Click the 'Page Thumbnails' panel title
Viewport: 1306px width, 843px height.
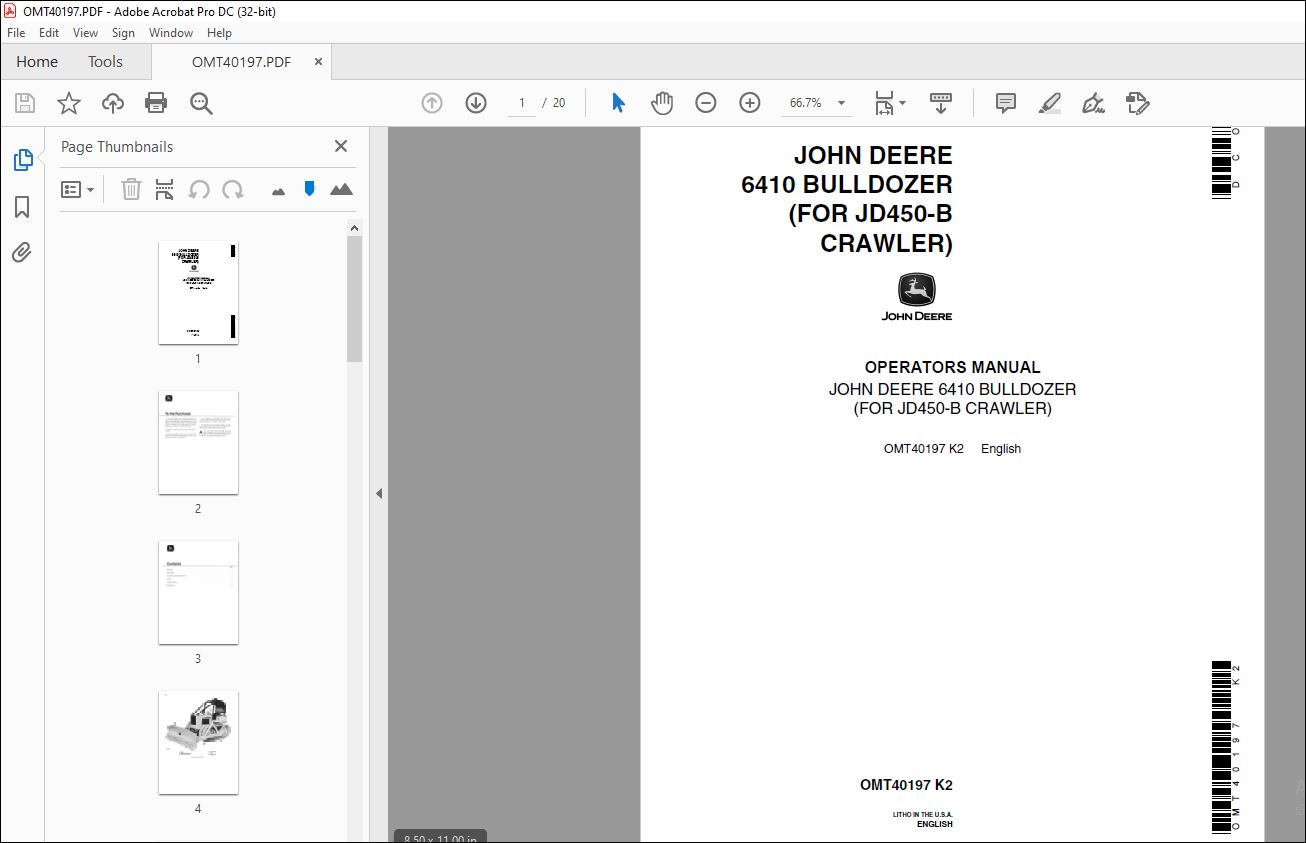tap(117, 147)
